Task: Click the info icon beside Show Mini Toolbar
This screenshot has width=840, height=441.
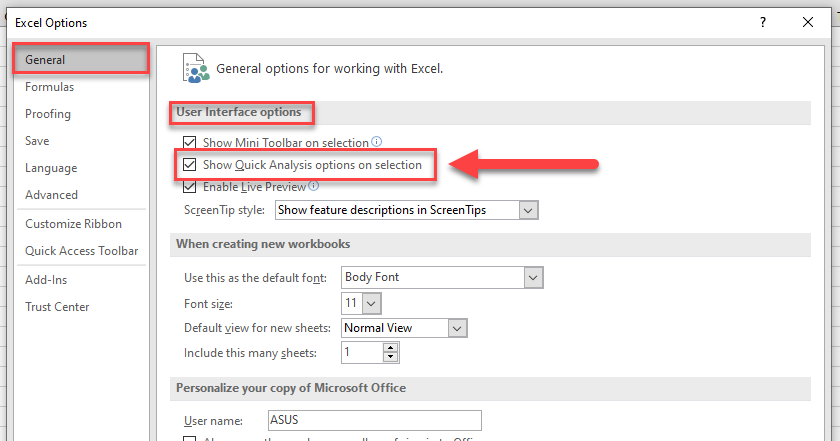Action: point(377,141)
